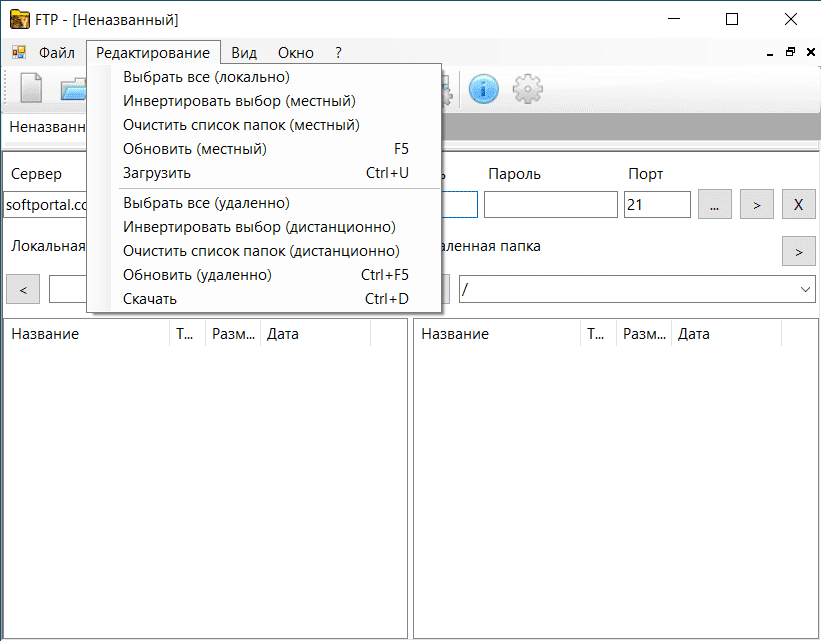The width and height of the screenshot is (821, 641).
Task: Choose Выбрать все (удаленно)
Action: [x=264, y=203]
